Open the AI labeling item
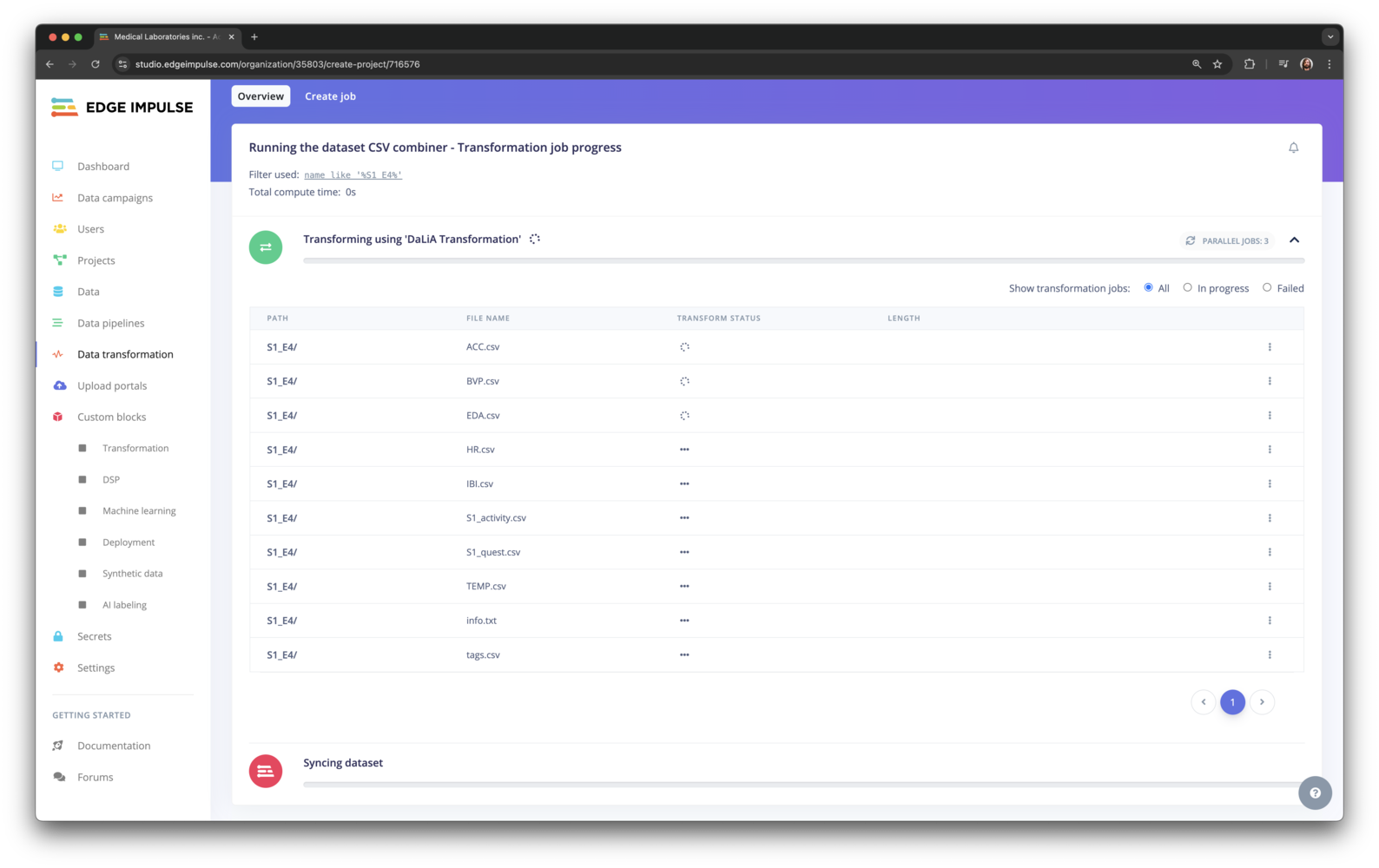The width and height of the screenshot is (1379, 868). click(x=124, y=605)
